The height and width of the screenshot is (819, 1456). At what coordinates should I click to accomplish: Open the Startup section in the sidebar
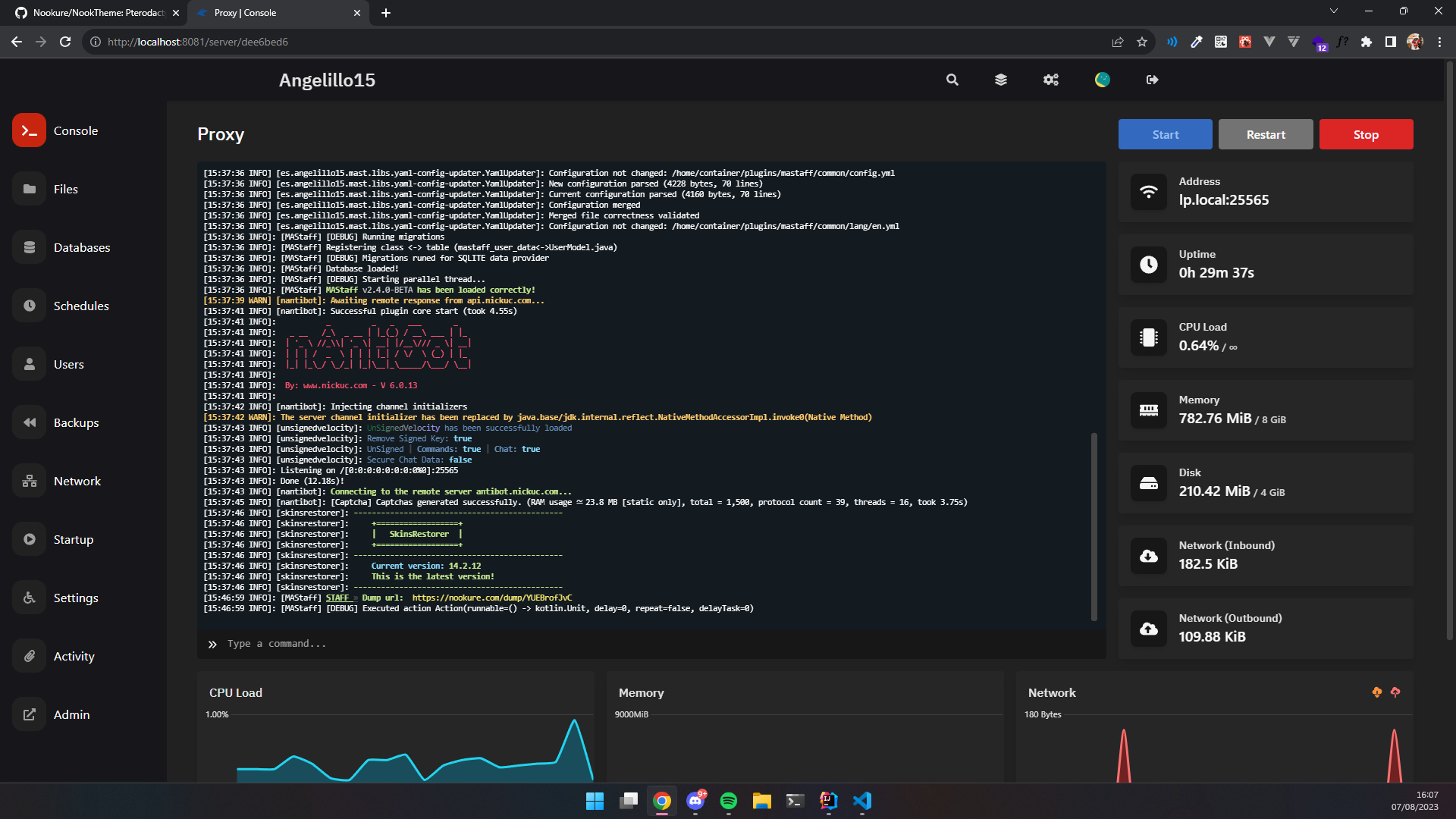(74, 539)
